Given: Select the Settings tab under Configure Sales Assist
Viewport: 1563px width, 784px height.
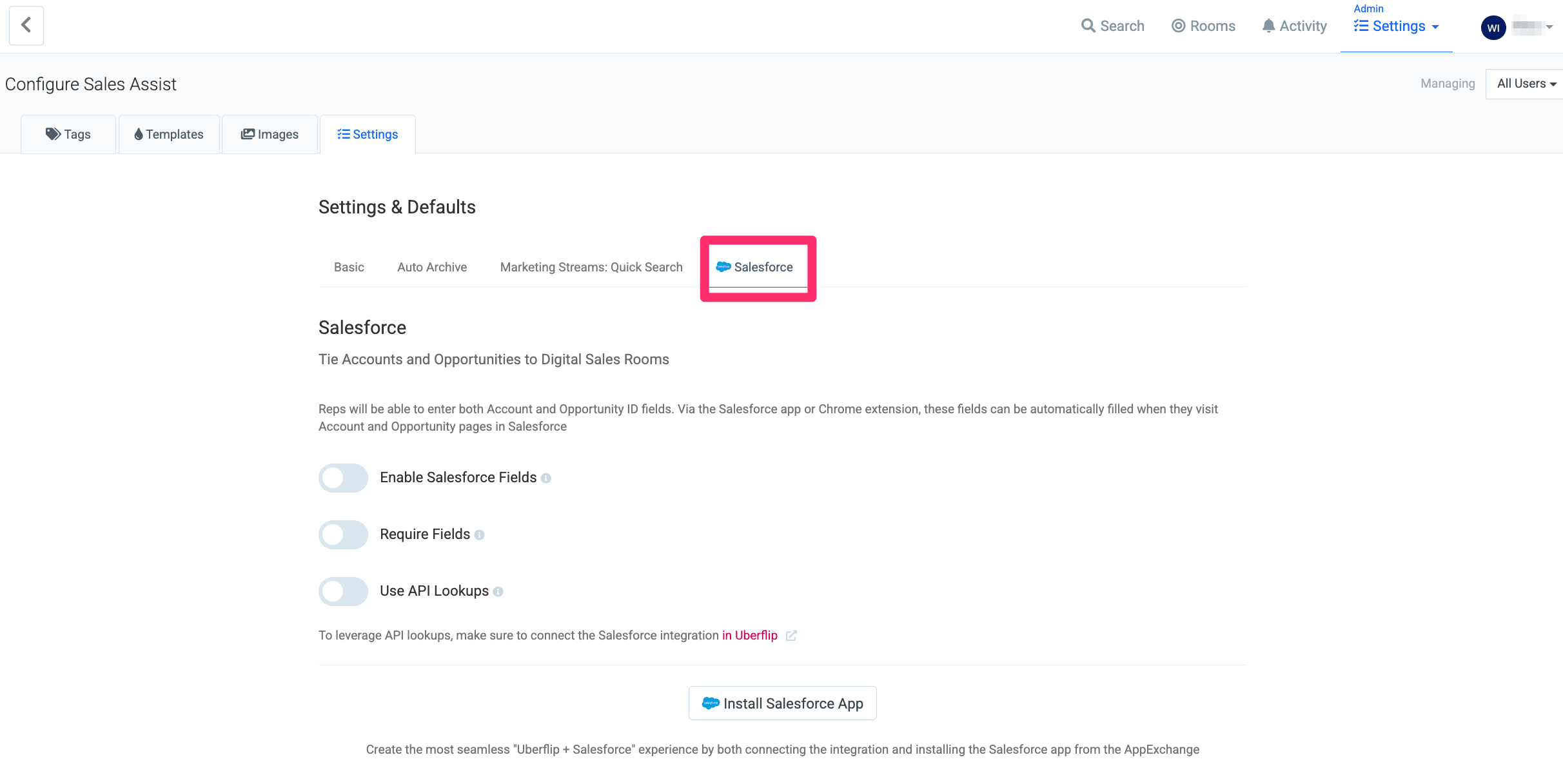Looking at the screenshot, I should [x=368, y=134].
